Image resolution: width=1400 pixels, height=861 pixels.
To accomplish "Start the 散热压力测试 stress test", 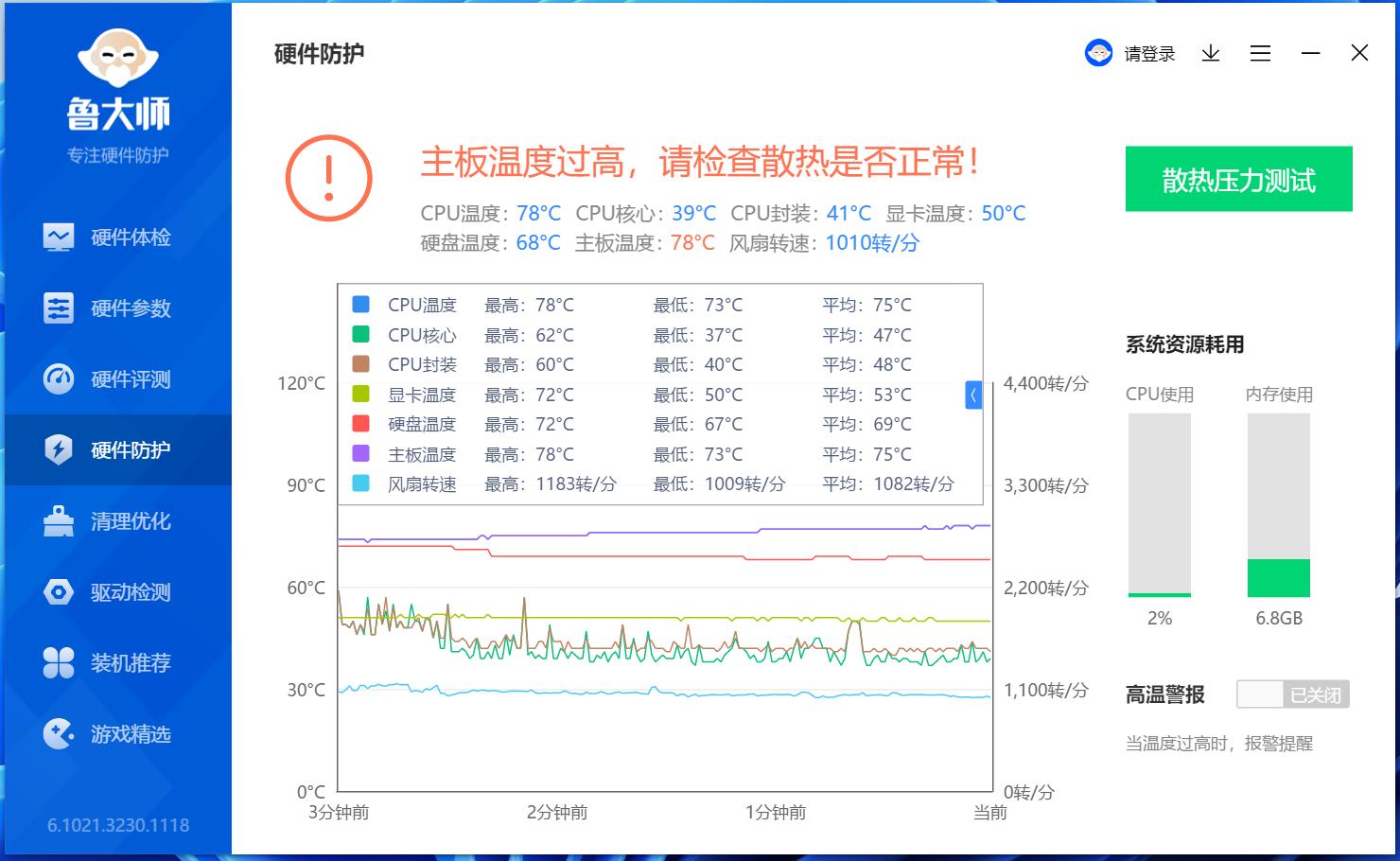I will coord(1239,179).
